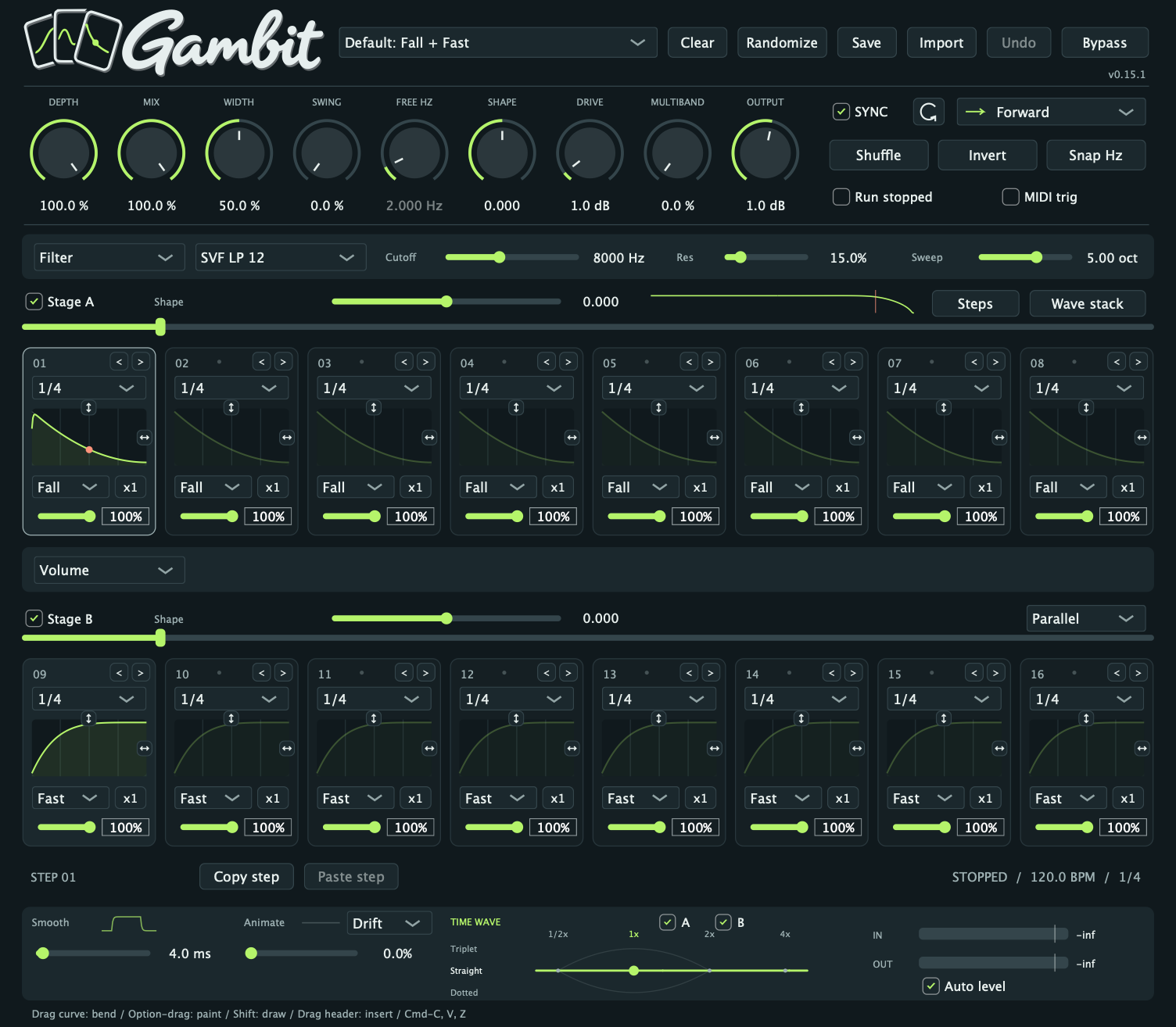Toggle step 02 active dot
The image size is (1176, 1027).
219,362
